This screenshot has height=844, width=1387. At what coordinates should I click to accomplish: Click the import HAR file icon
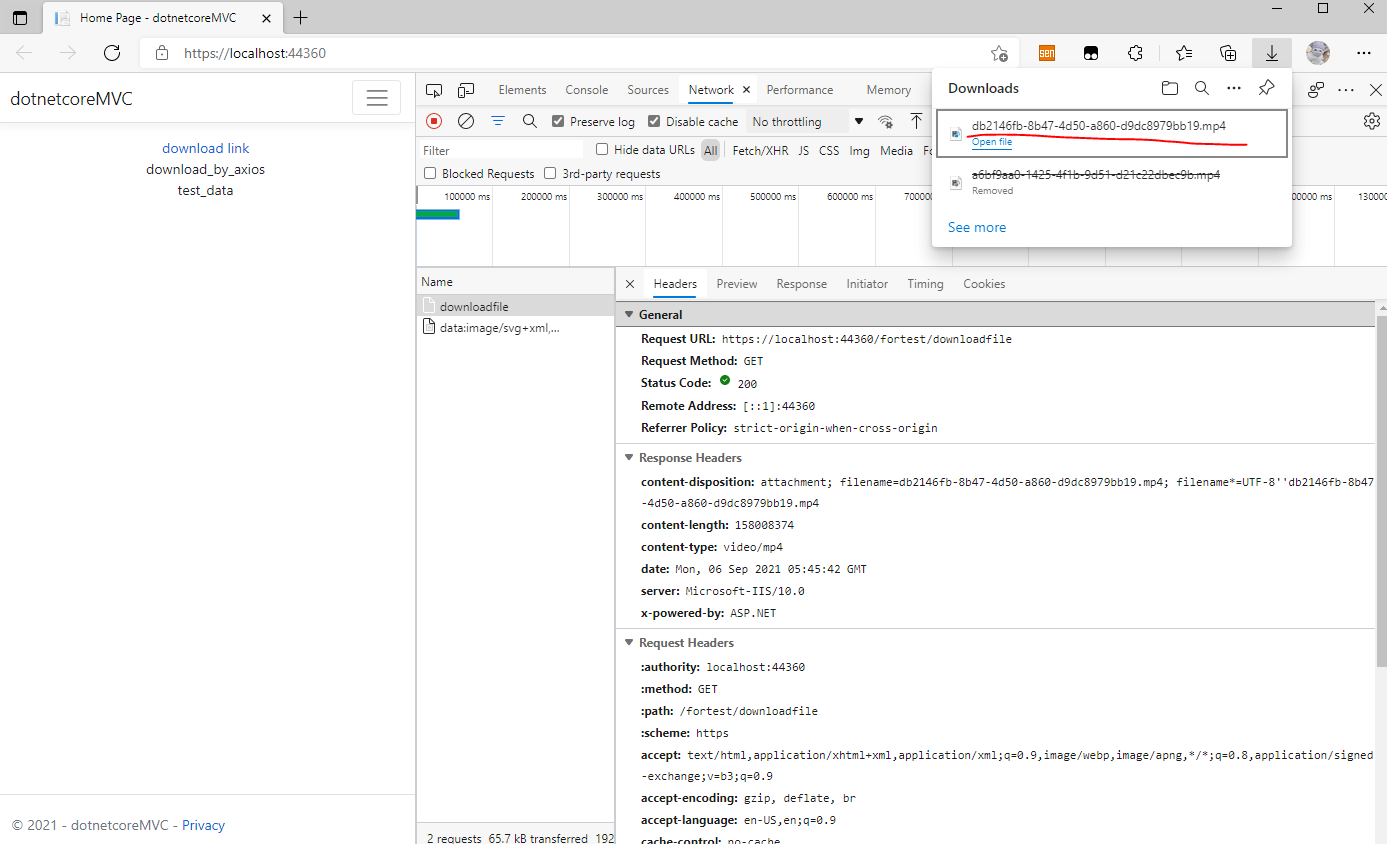tap(917, 120)
